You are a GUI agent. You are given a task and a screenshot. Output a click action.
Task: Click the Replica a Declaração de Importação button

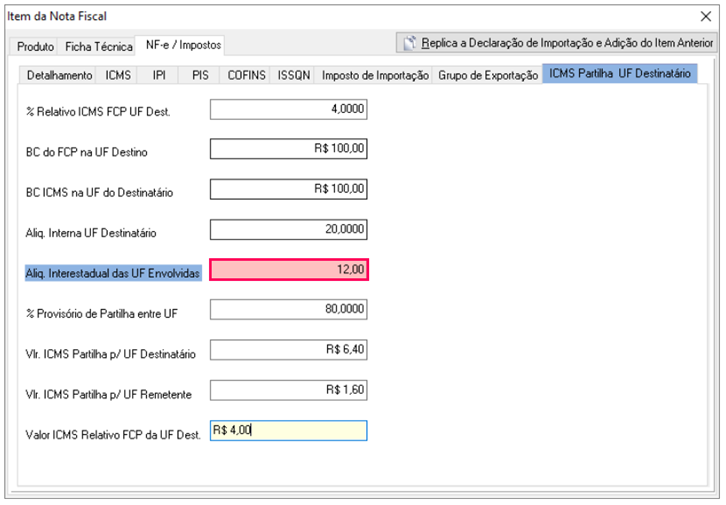pos(556,43)
